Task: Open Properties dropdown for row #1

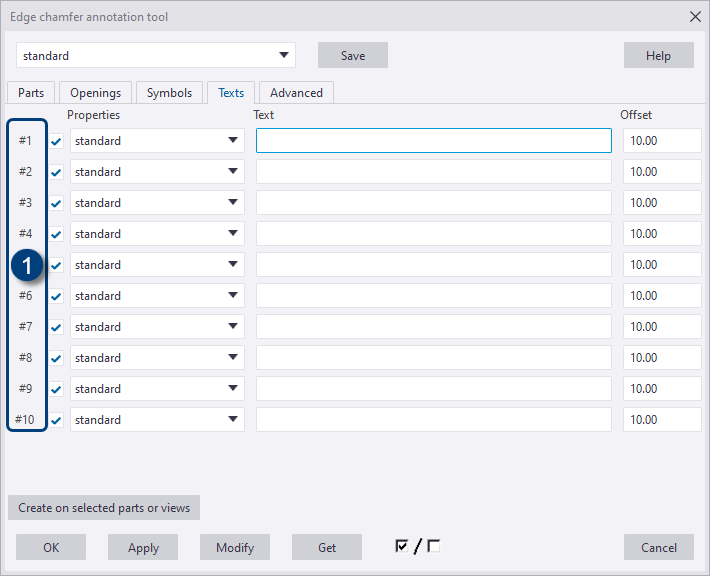Action: pos(157,140)
